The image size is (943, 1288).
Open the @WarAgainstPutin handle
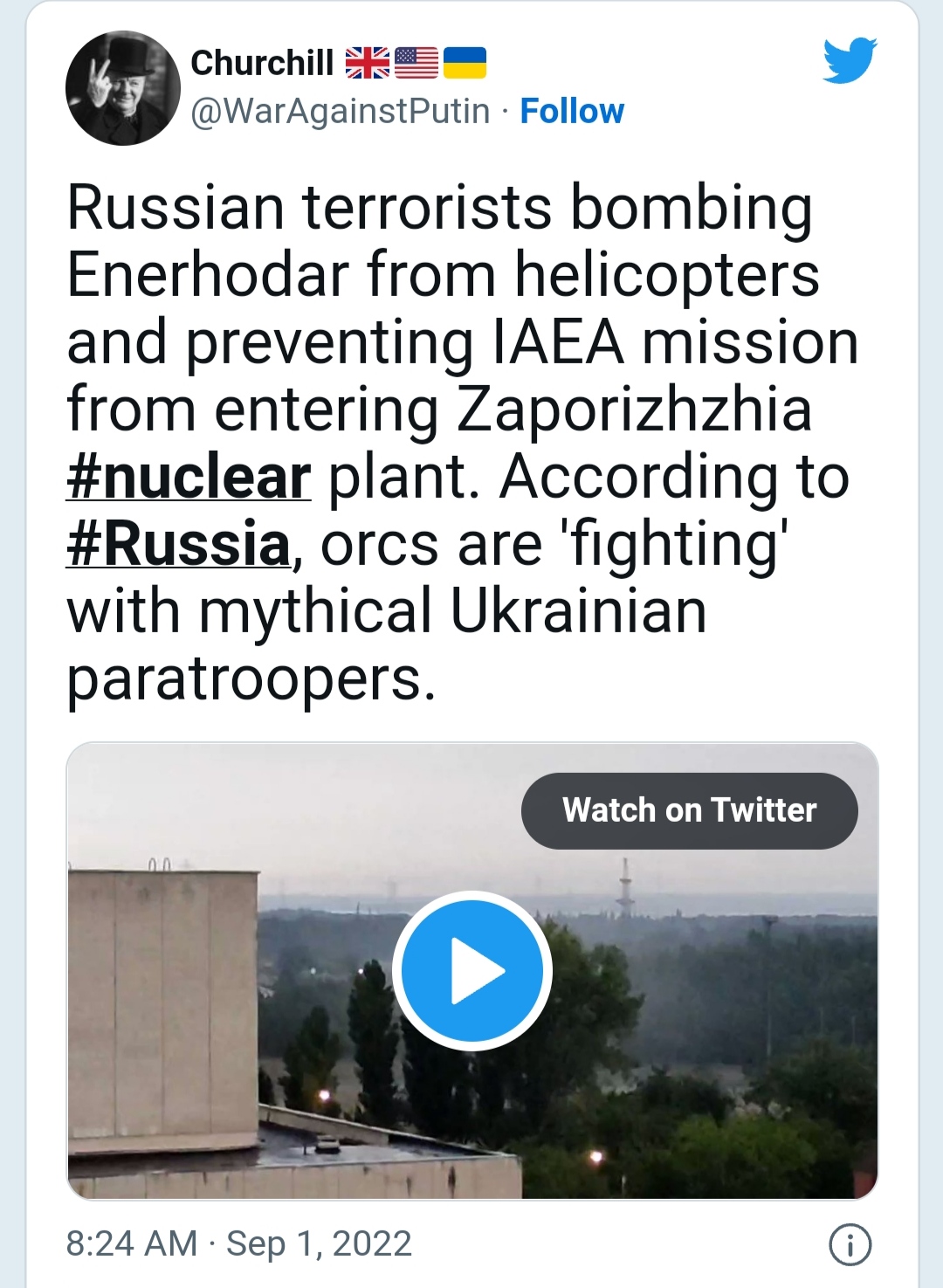tap(341, 111)
